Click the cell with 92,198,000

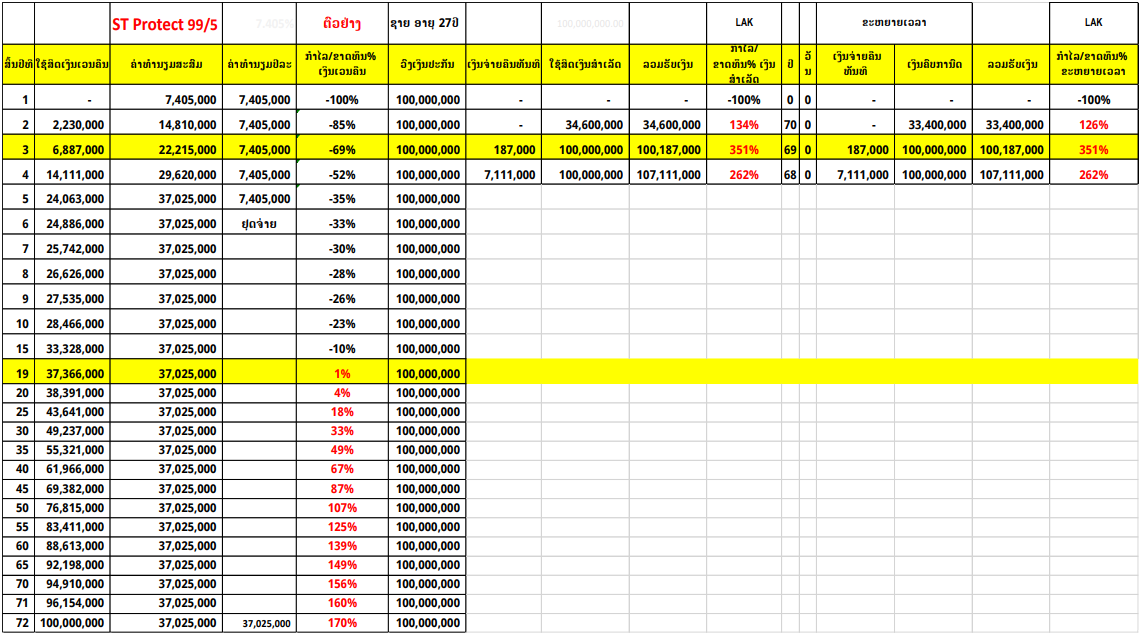pyautogui.click(x=72, y=565)
